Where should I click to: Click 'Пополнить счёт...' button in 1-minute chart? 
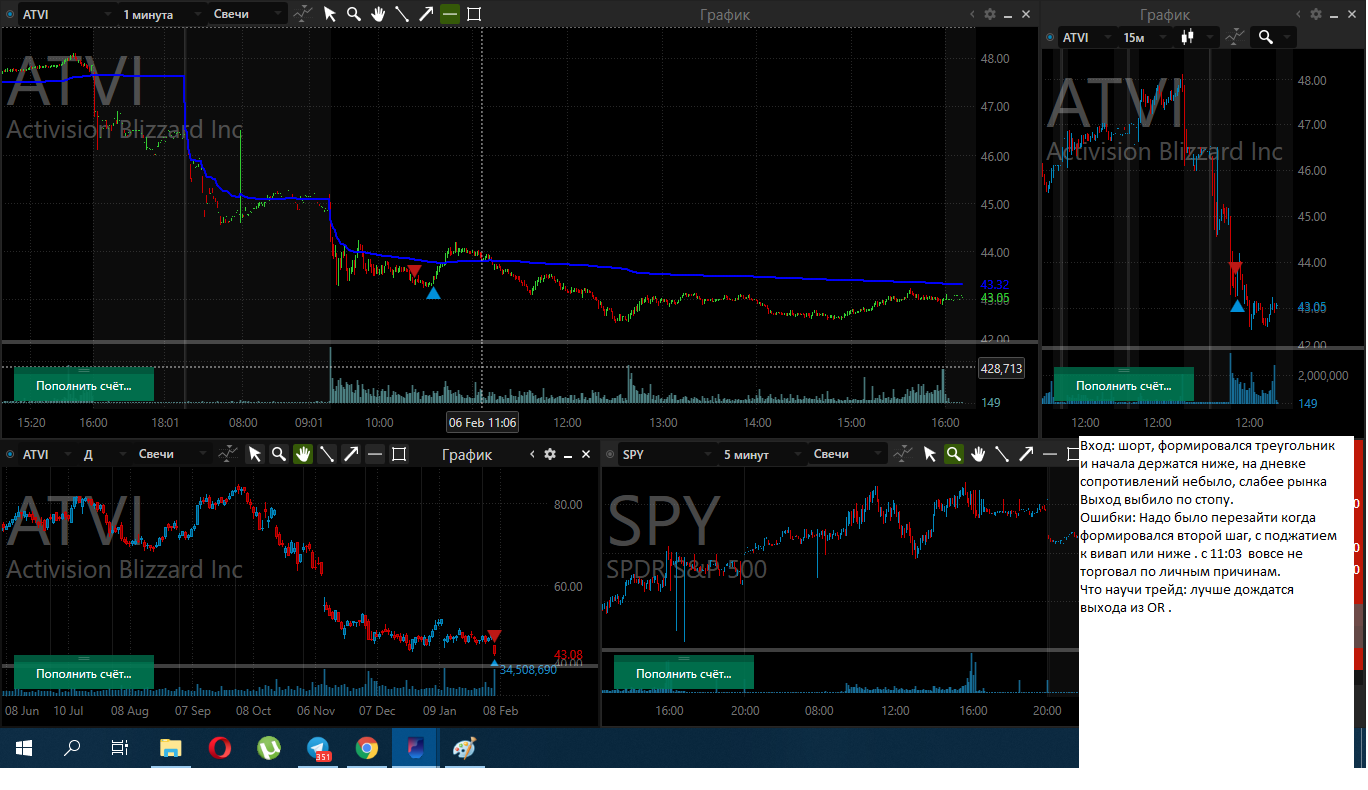click(84, 385)
